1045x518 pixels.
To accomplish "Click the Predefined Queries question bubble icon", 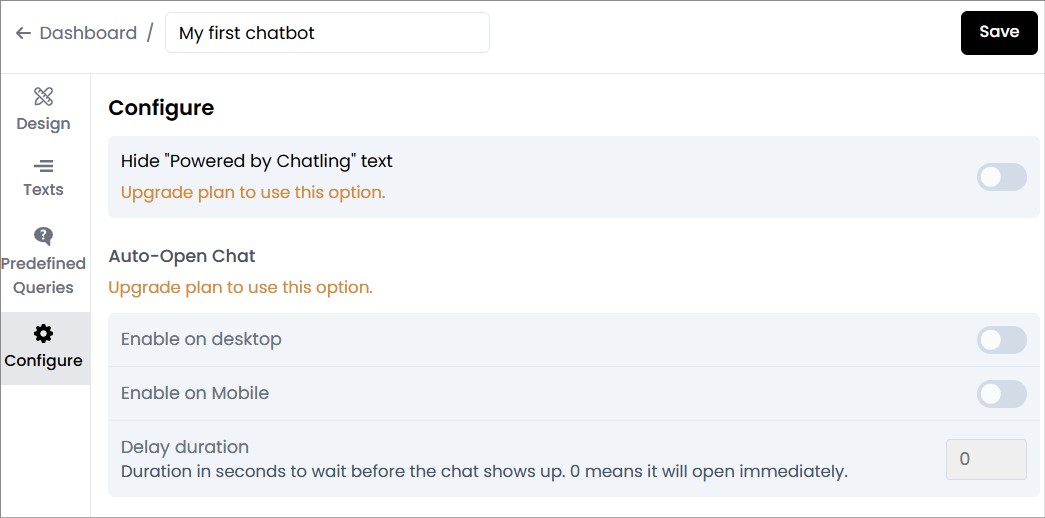I will click(x=43, y=236).
